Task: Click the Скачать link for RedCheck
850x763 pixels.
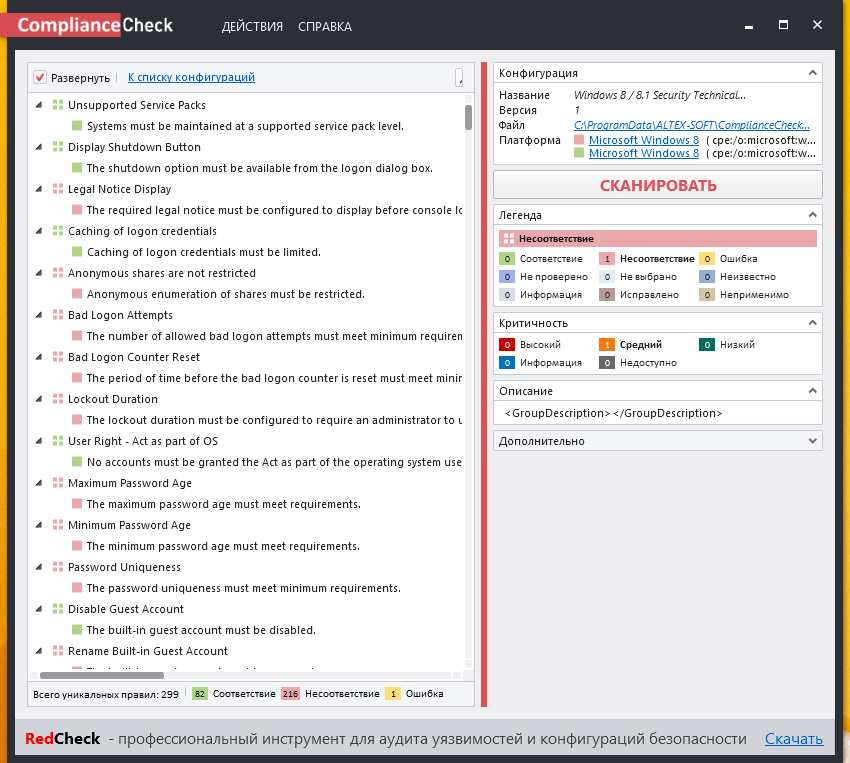Action: pyautogui.click(x=794, y=739)
